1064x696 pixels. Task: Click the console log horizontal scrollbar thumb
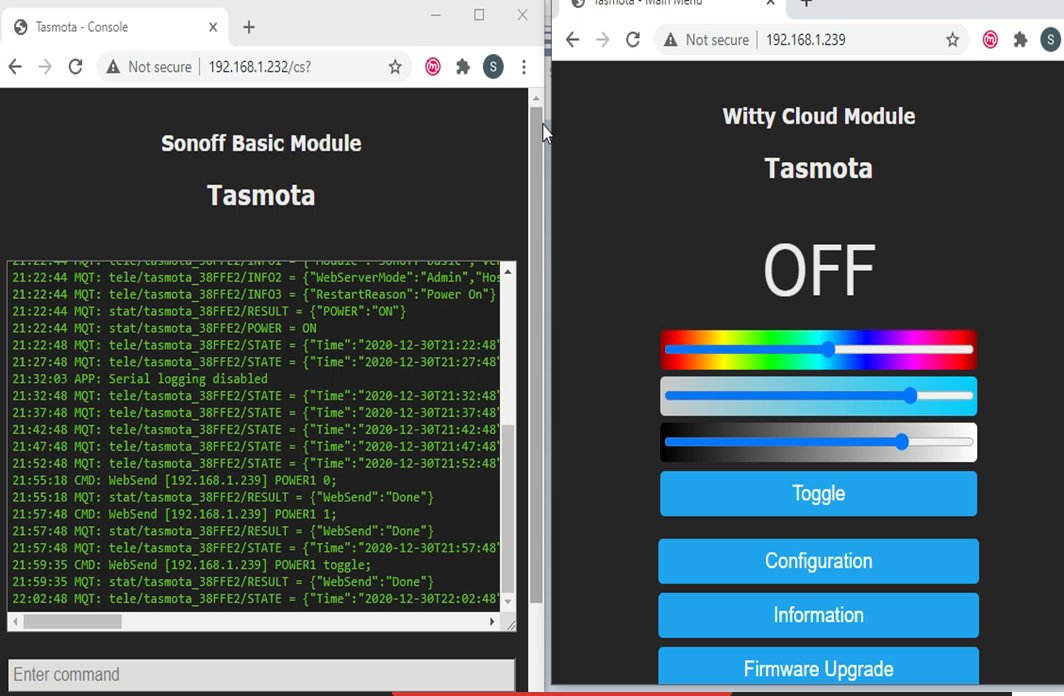tap(73, 621)
